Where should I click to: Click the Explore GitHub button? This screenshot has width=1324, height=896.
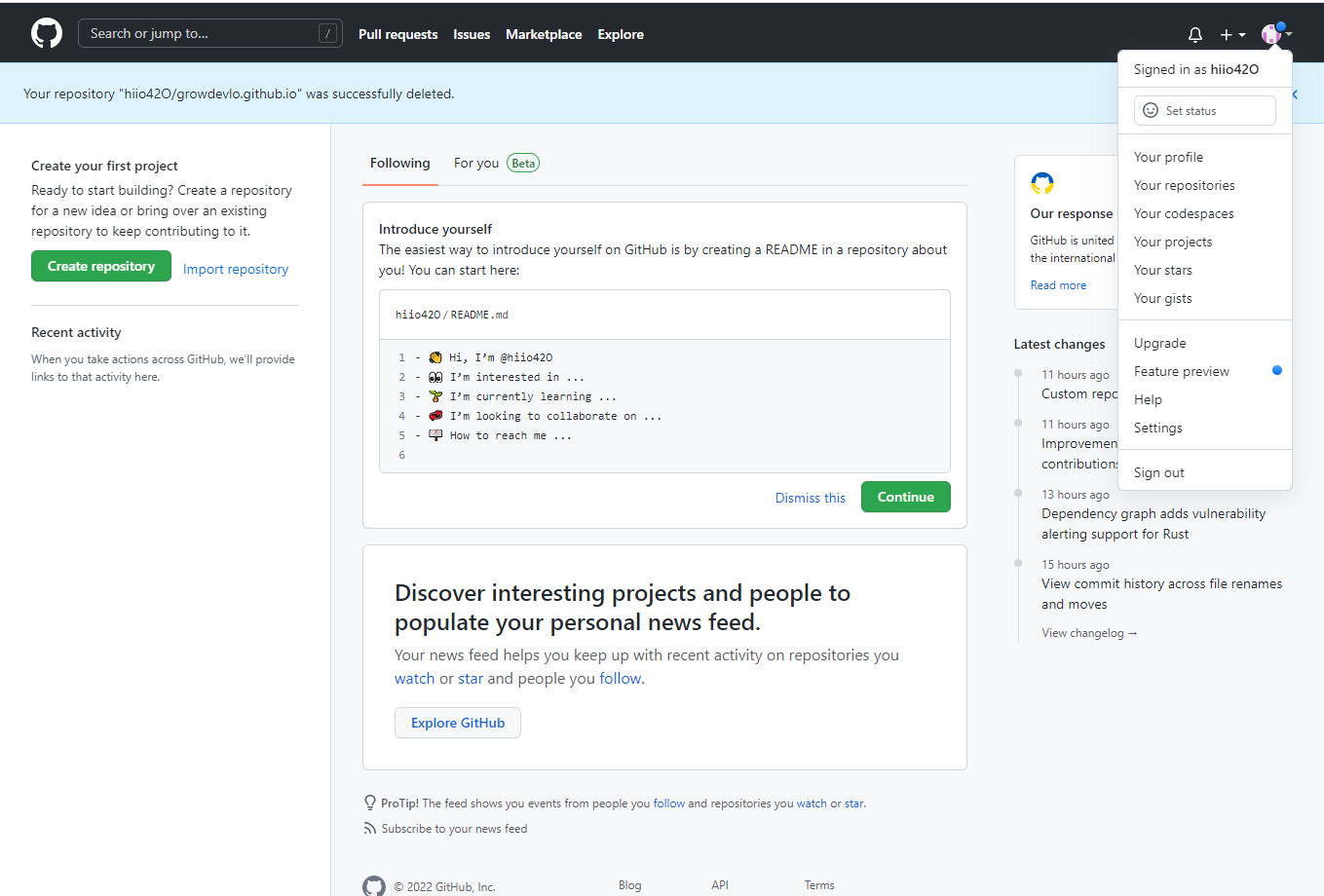pyautogui.click(x=458, y=723)
